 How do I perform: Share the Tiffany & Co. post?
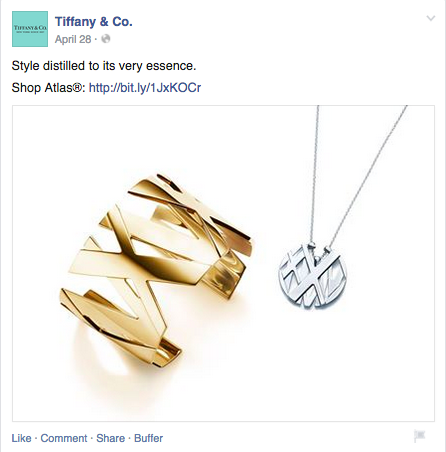click(110, 438)
